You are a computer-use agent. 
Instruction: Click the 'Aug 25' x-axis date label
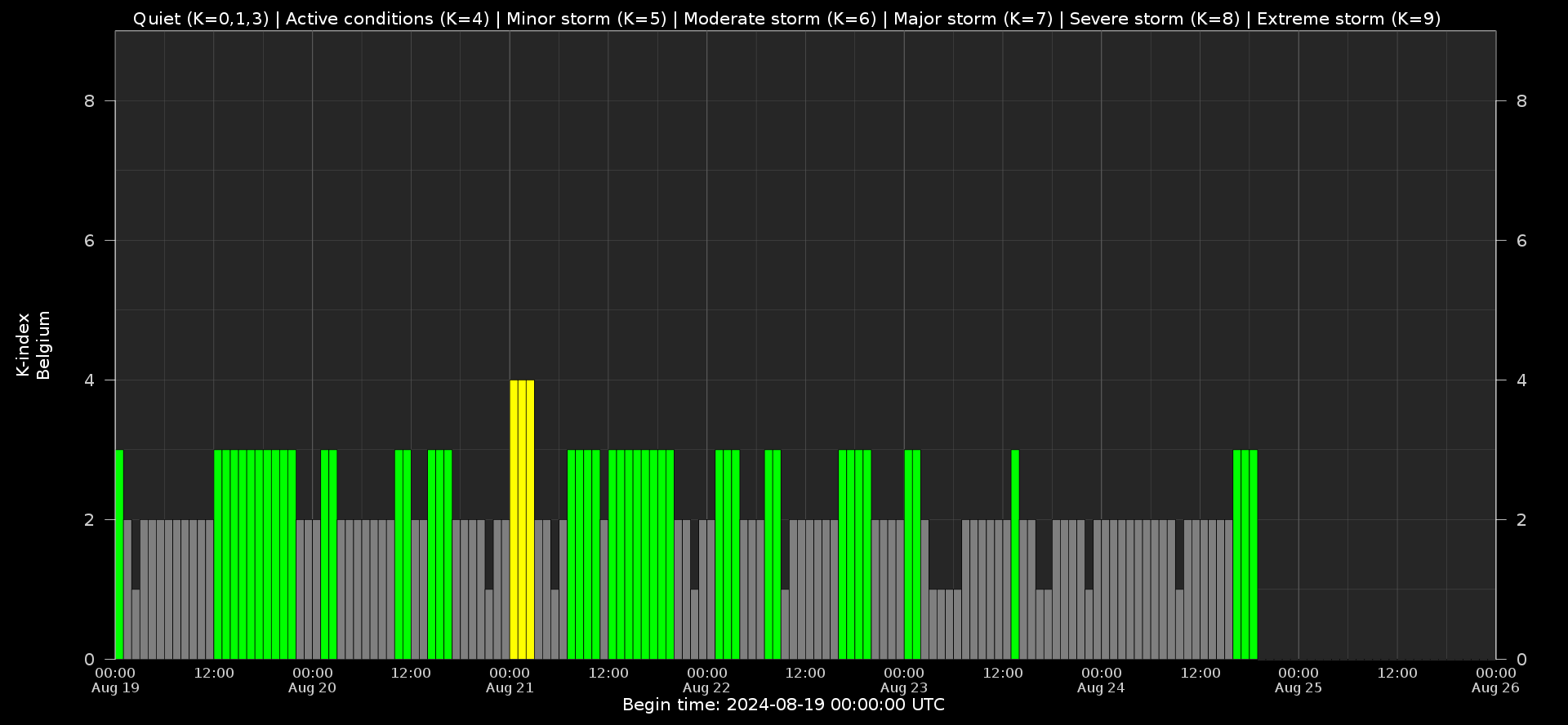point(1298,688)
